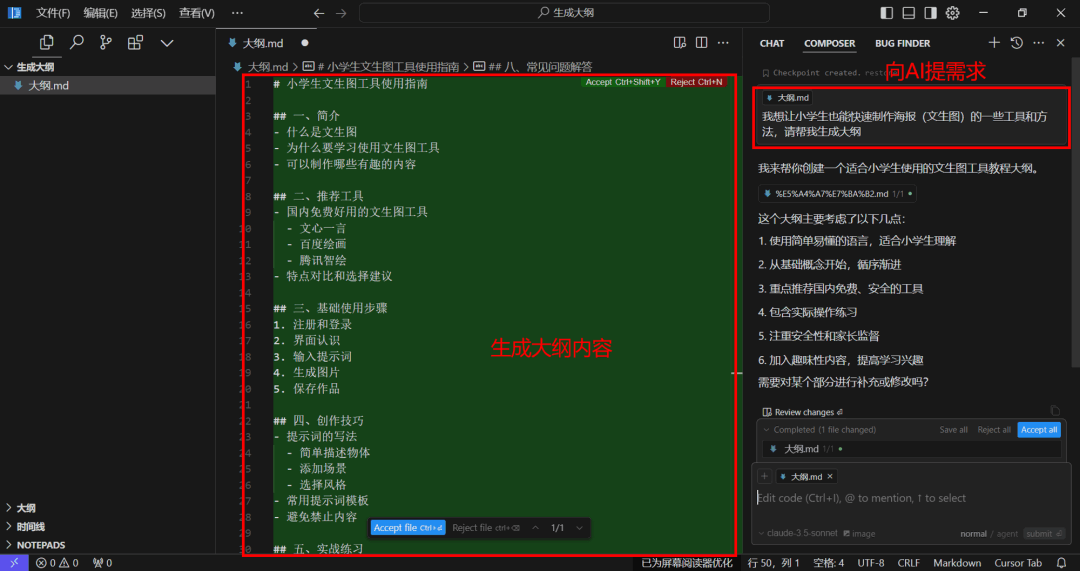Click the Edit code input field
This screenshot has height=571, width=1080.
coord(911,498)
